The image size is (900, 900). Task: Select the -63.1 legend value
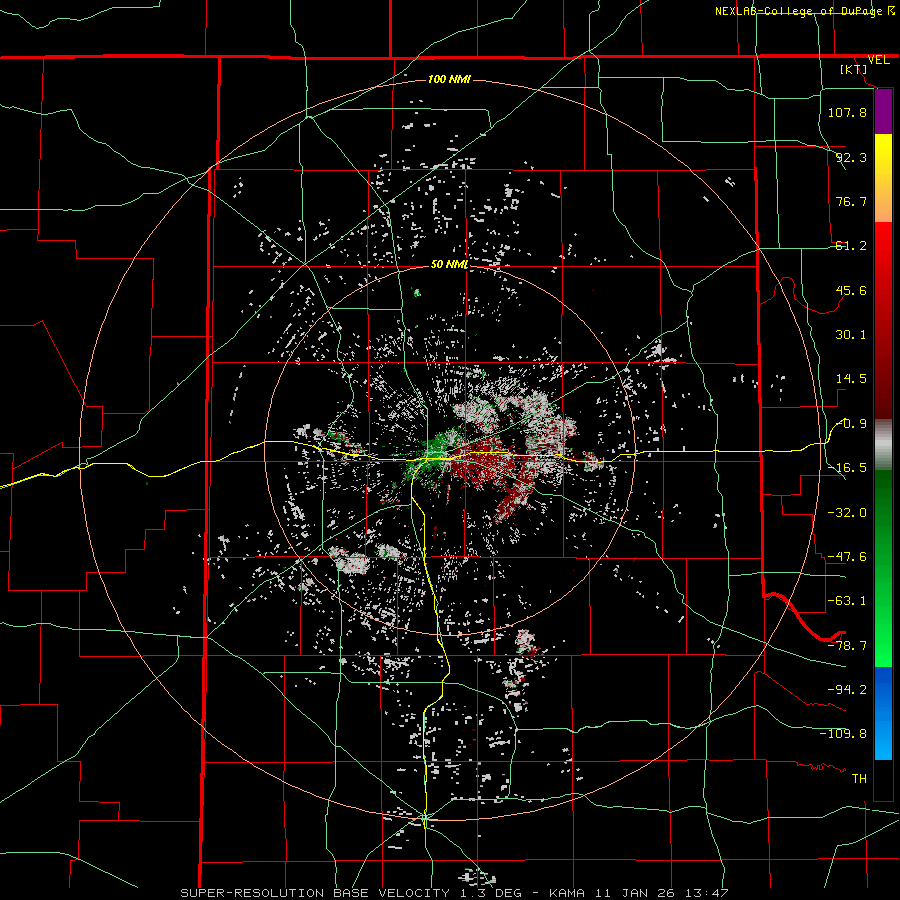coord(847,601)
